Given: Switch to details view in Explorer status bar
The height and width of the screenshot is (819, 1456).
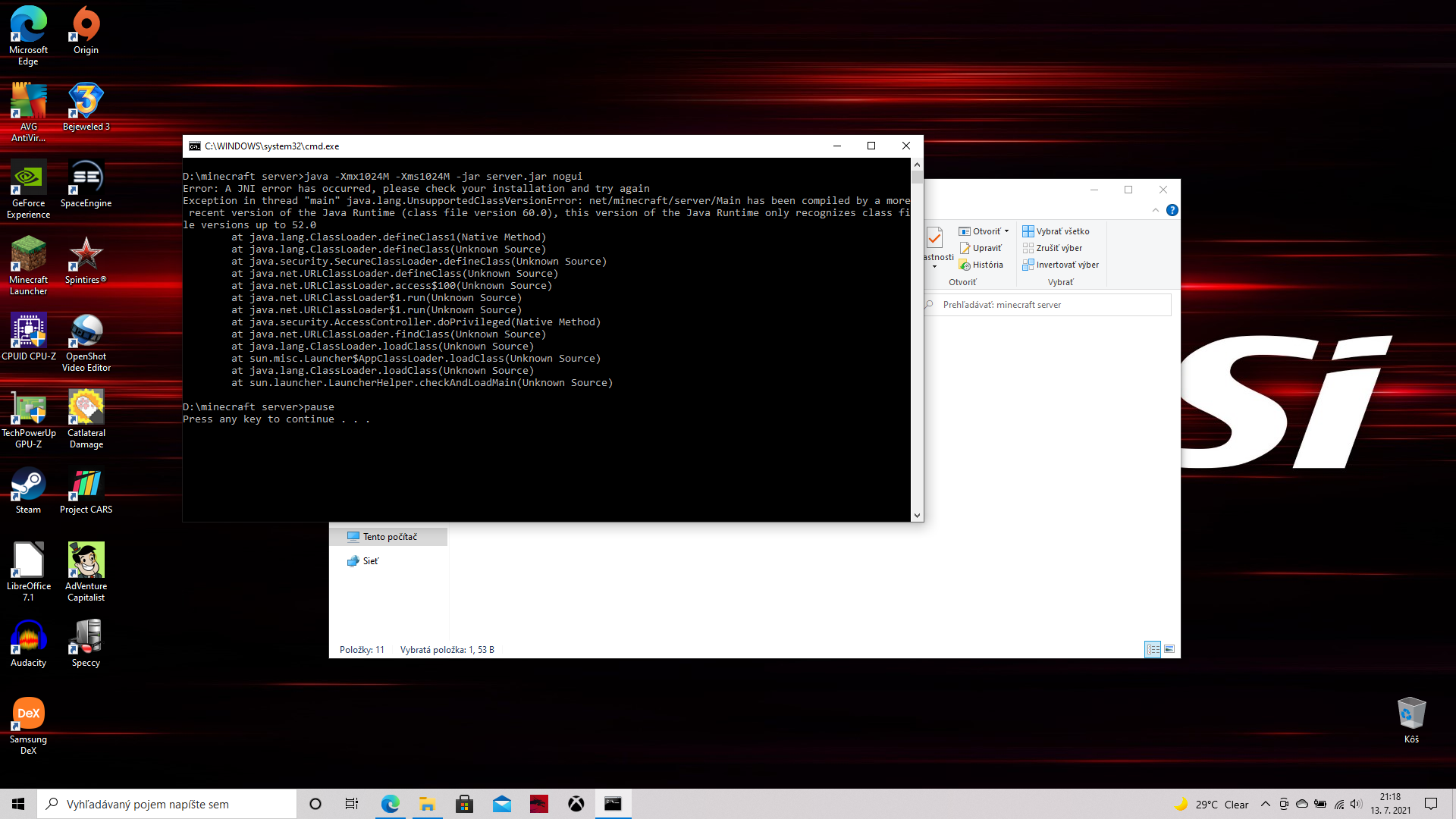Looking at the screenshot, I should (x=1153, y=649).
